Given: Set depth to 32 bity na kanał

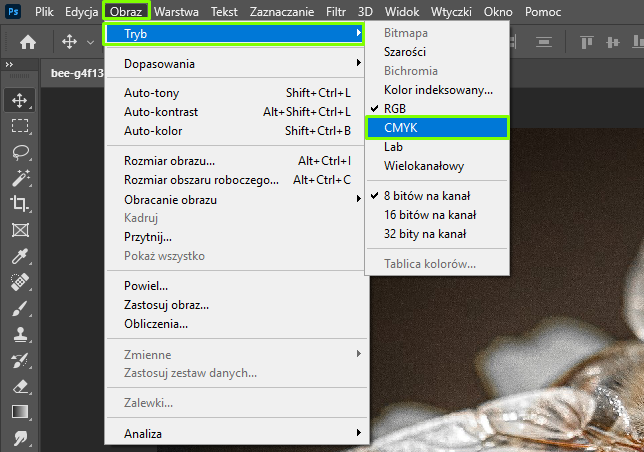Looking at the screenshot, I should [437, 234].
